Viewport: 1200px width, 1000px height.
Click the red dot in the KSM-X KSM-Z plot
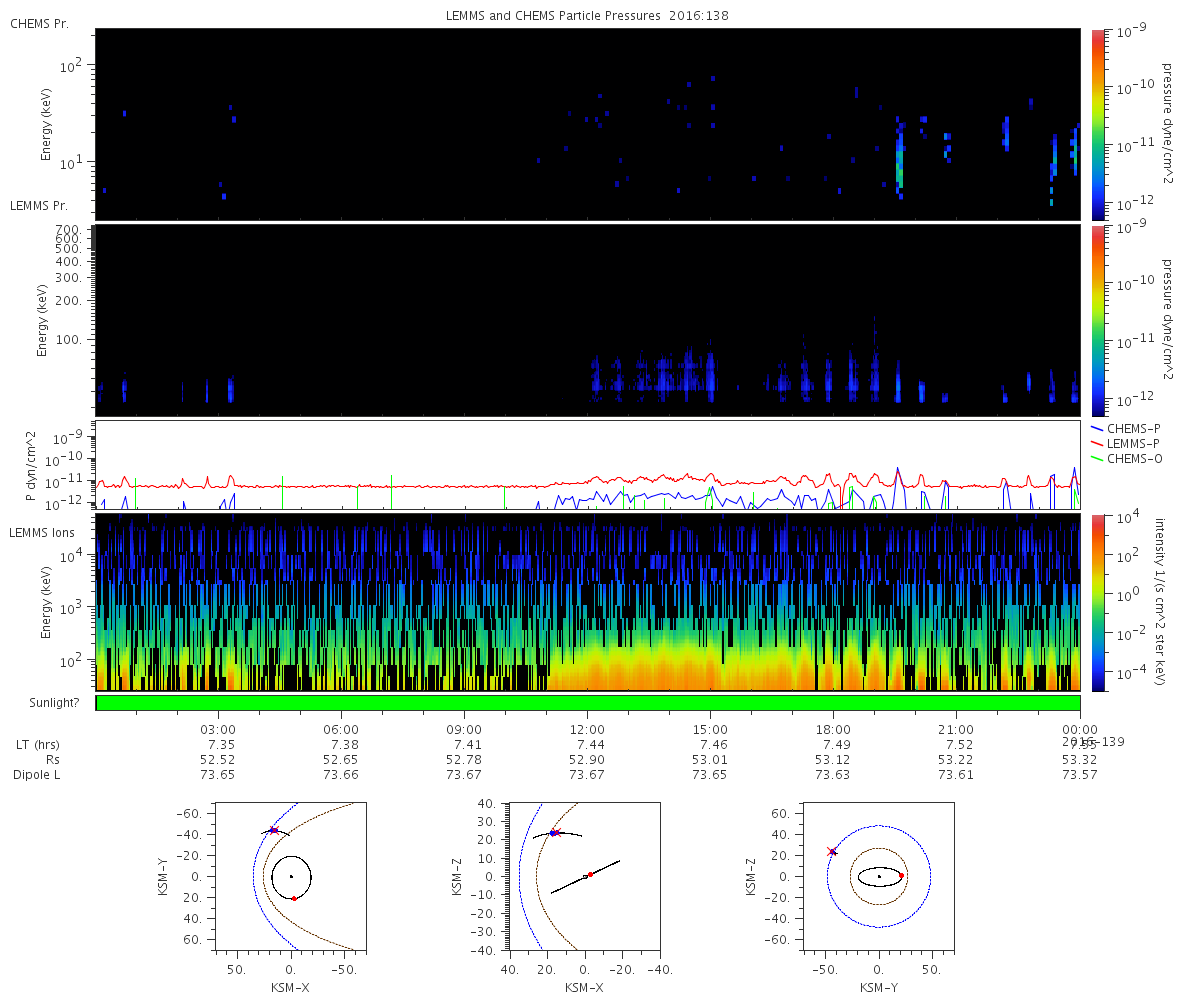(590, 874)
